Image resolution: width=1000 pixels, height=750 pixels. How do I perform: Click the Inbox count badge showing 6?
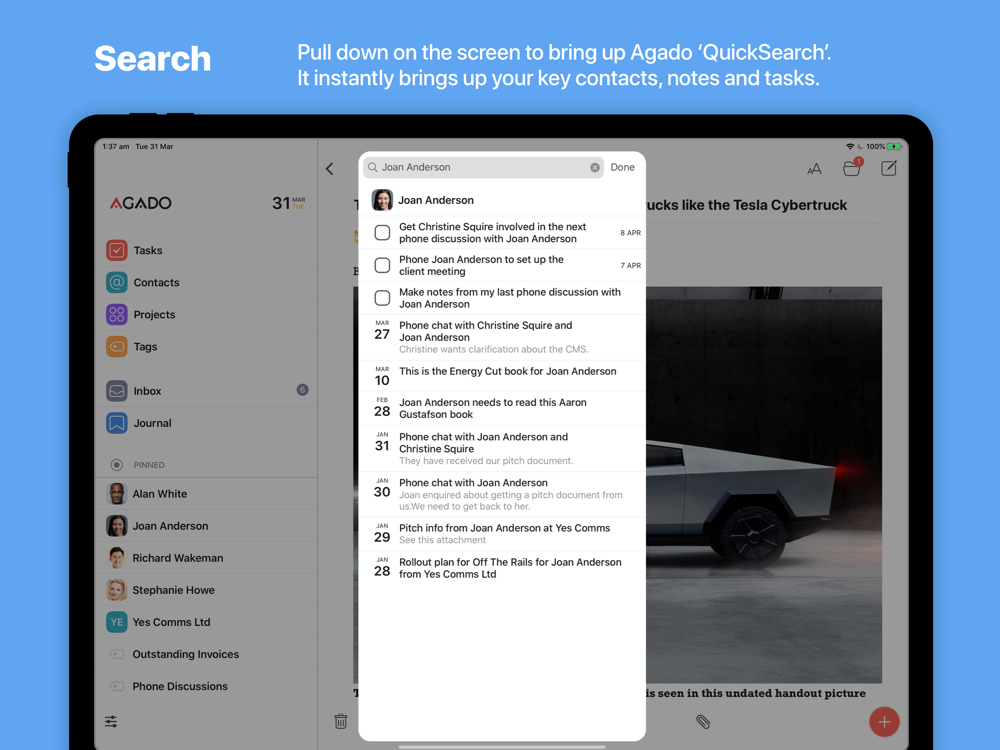click(302, 390)
